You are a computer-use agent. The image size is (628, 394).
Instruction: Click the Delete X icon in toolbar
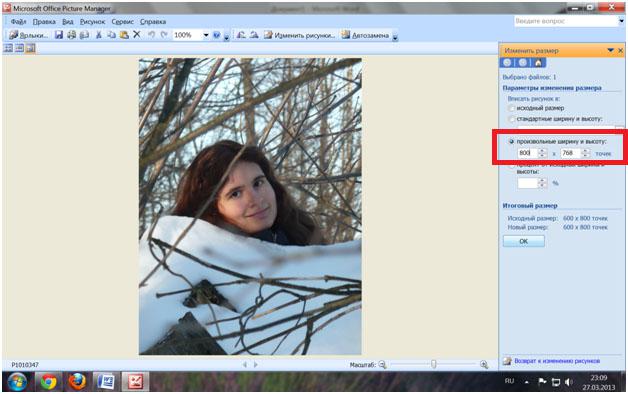point(137,35)
